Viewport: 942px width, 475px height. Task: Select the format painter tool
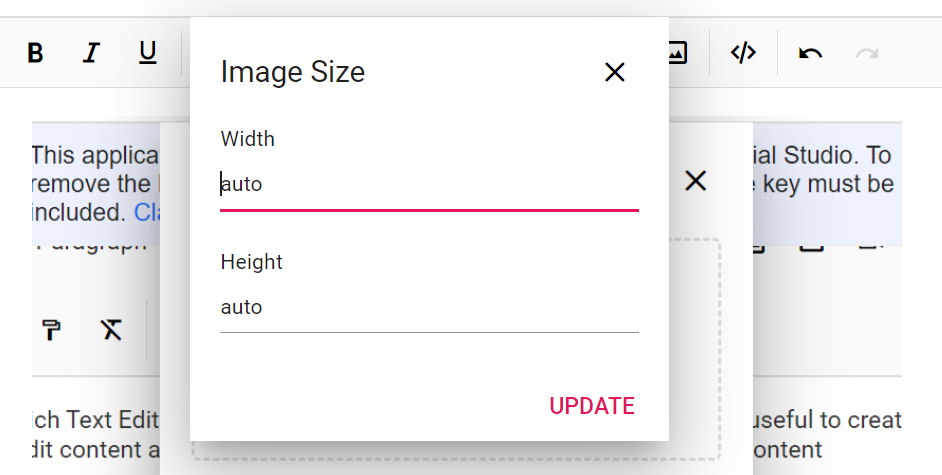click(52, 330)
